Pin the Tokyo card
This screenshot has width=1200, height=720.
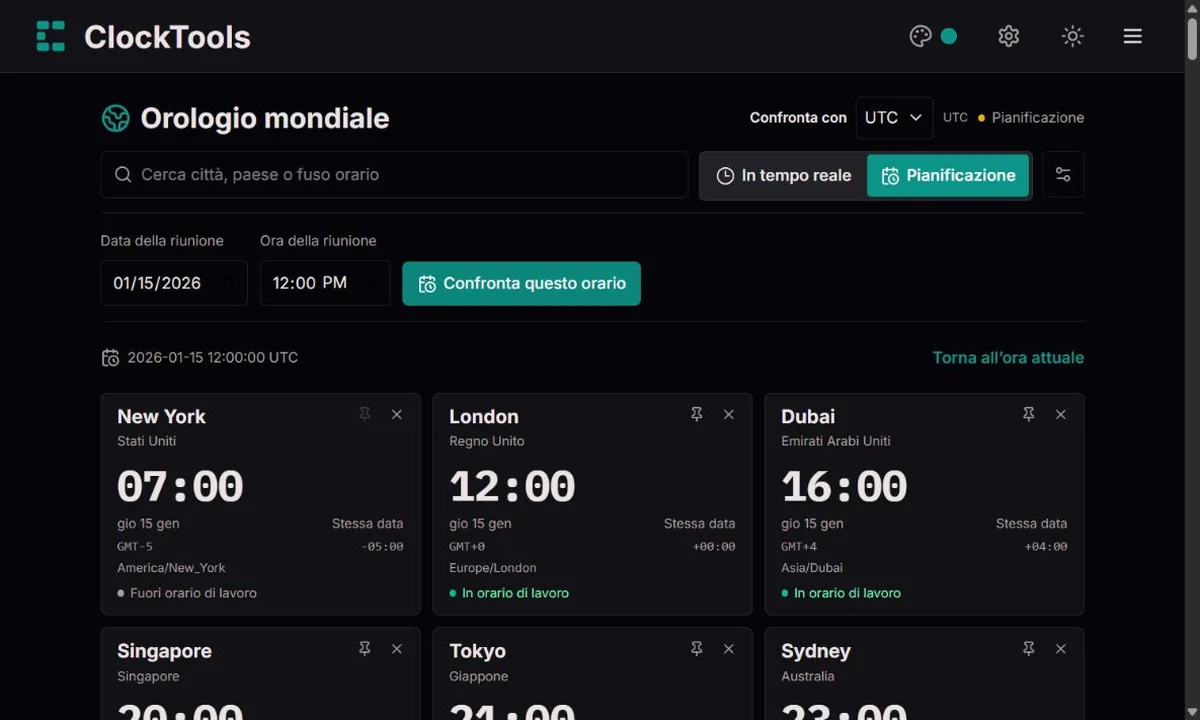coord(697,649)
